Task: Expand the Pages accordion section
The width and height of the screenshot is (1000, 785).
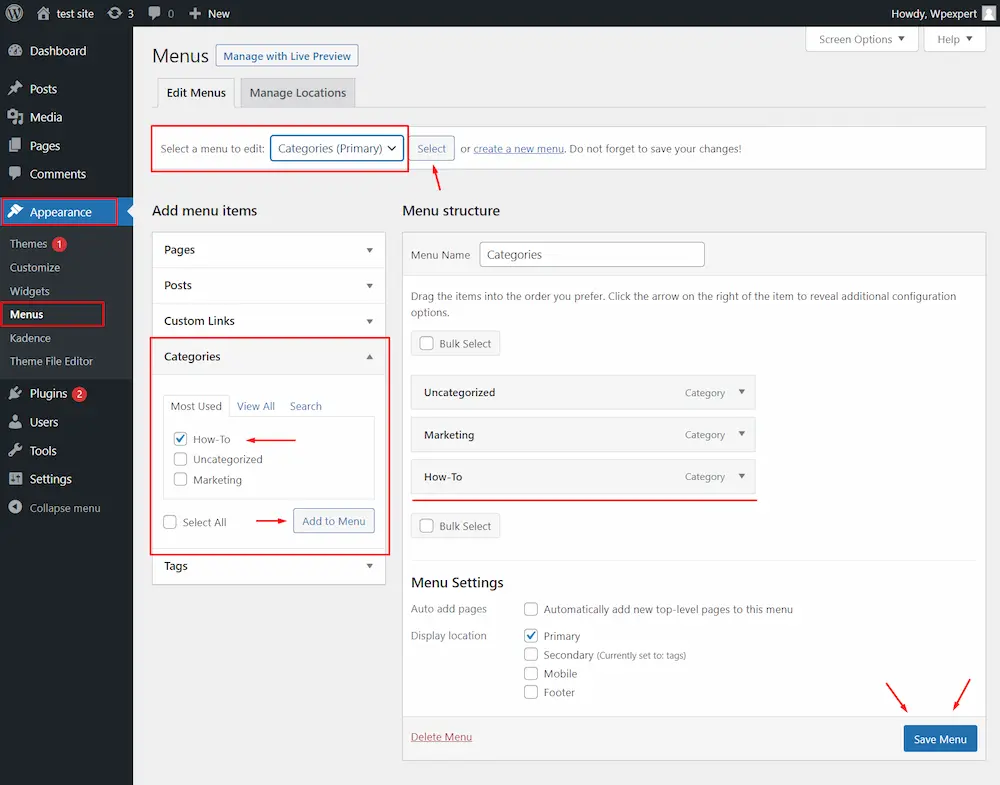Action: (x=268, y=250)
